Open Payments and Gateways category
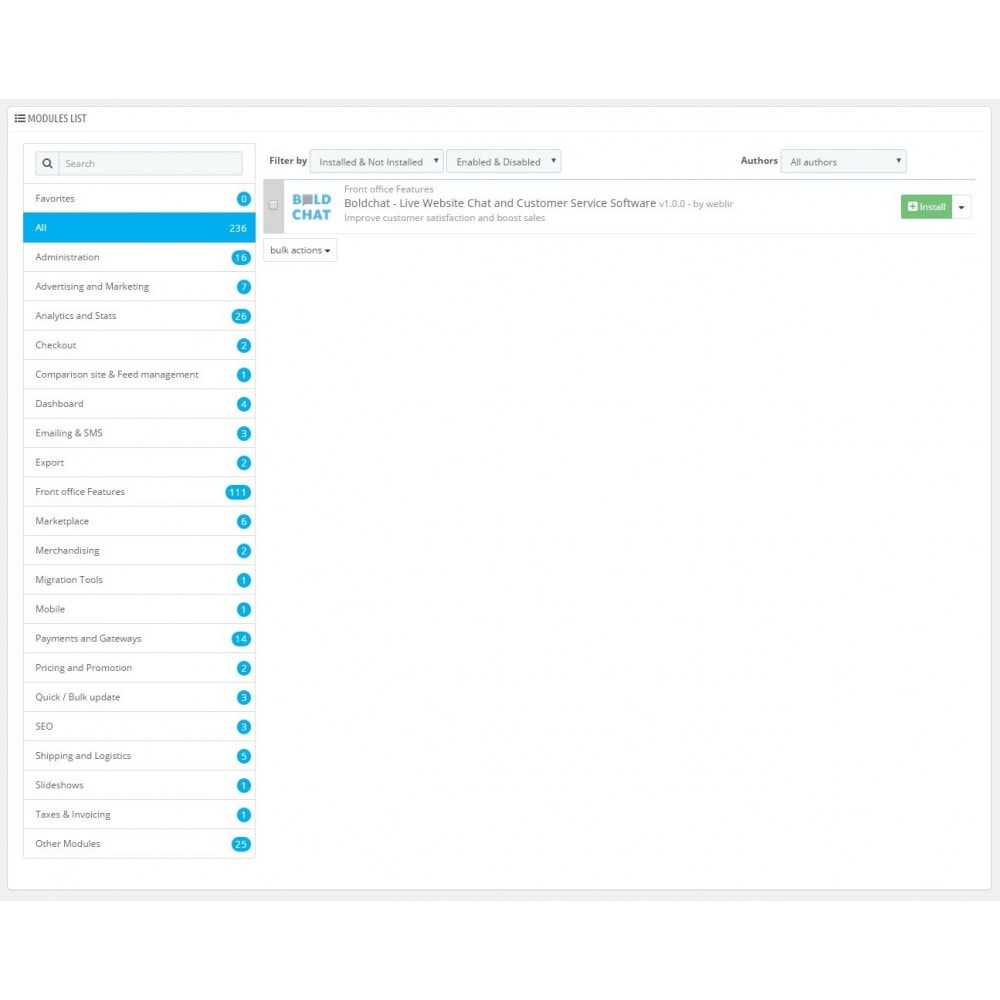 coord(139,638)
